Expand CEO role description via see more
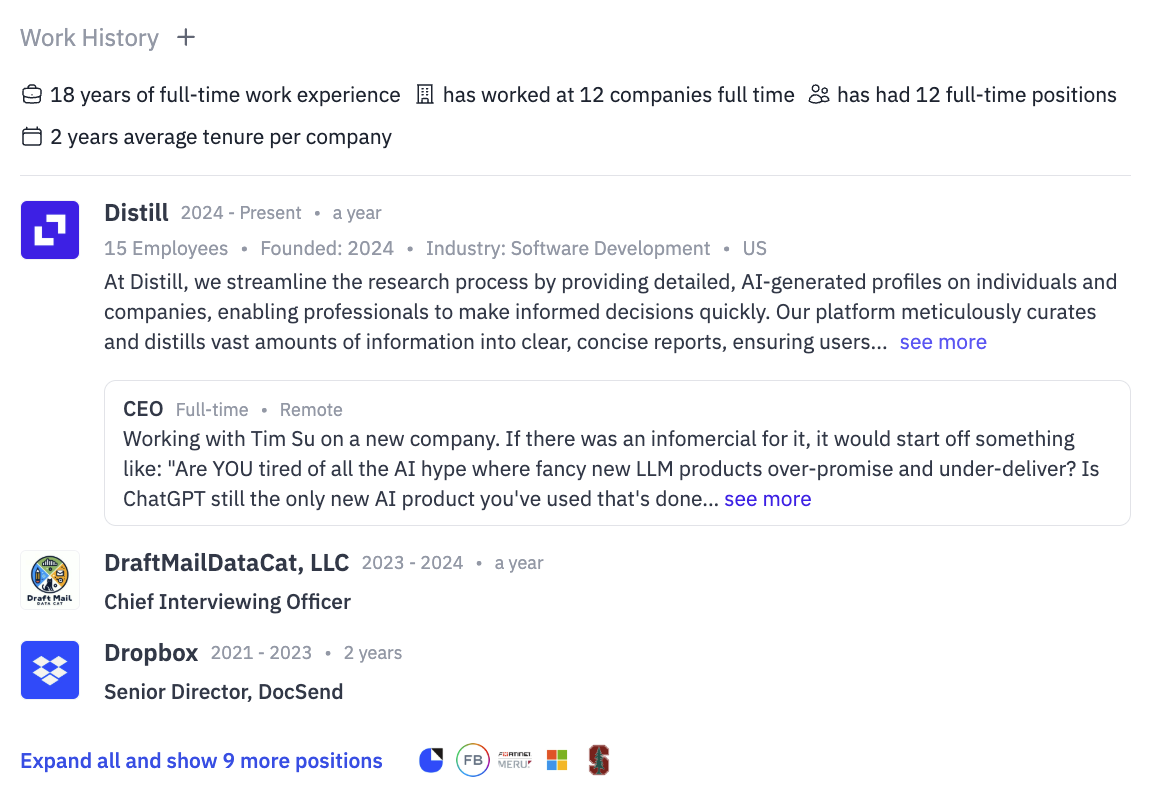The image size is (1150, 790). point(768,499)
